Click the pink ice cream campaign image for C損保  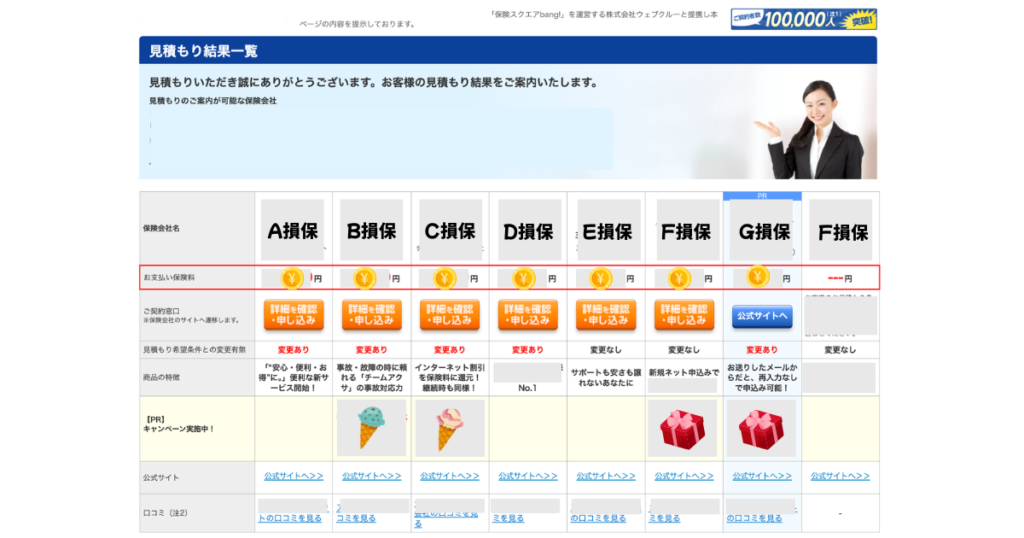coord(449,428)
